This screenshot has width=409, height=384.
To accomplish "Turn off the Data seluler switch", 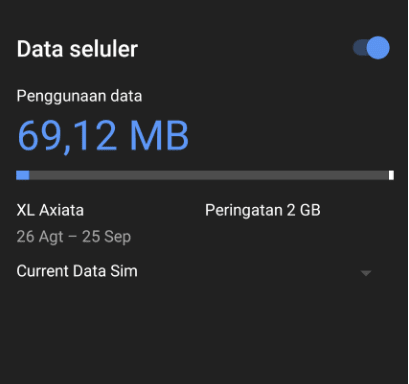I will point(371,48).
